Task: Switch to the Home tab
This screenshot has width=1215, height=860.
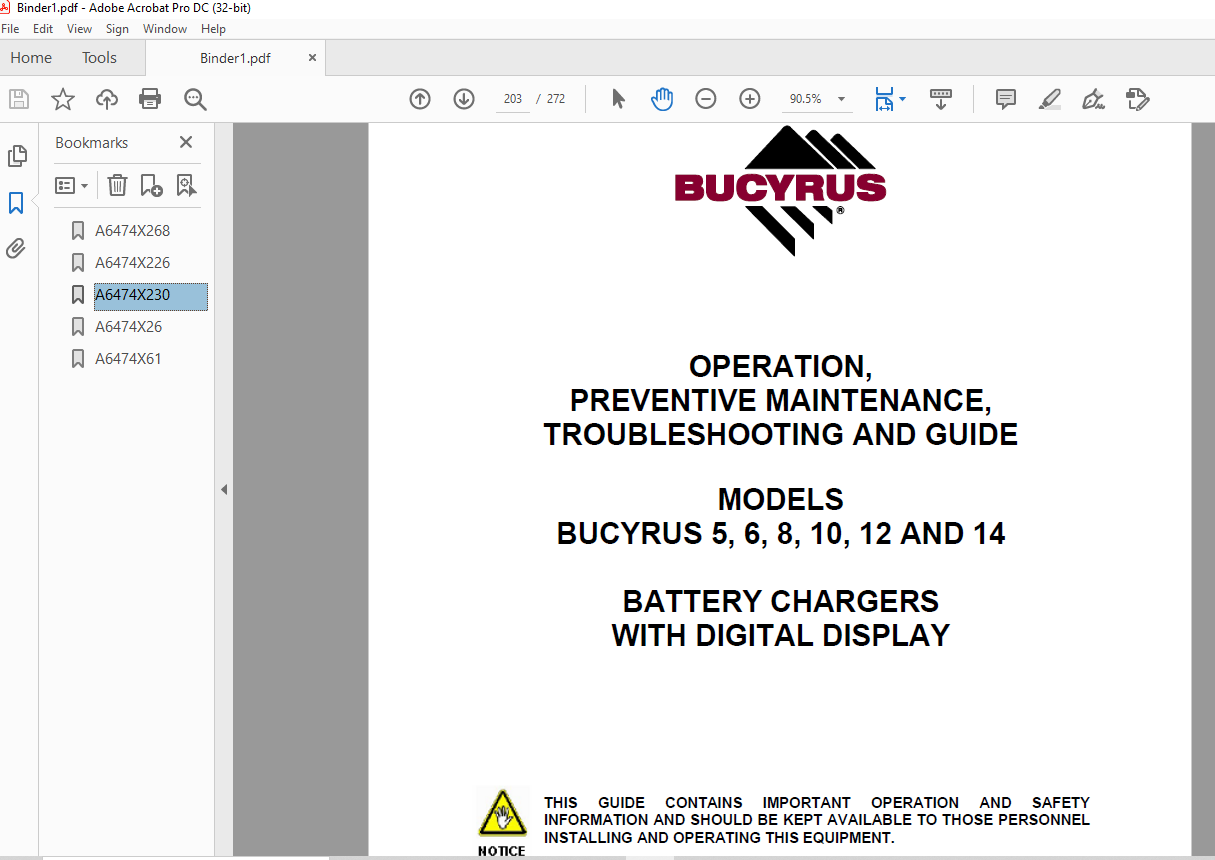Action: click(x=31, y=58)
